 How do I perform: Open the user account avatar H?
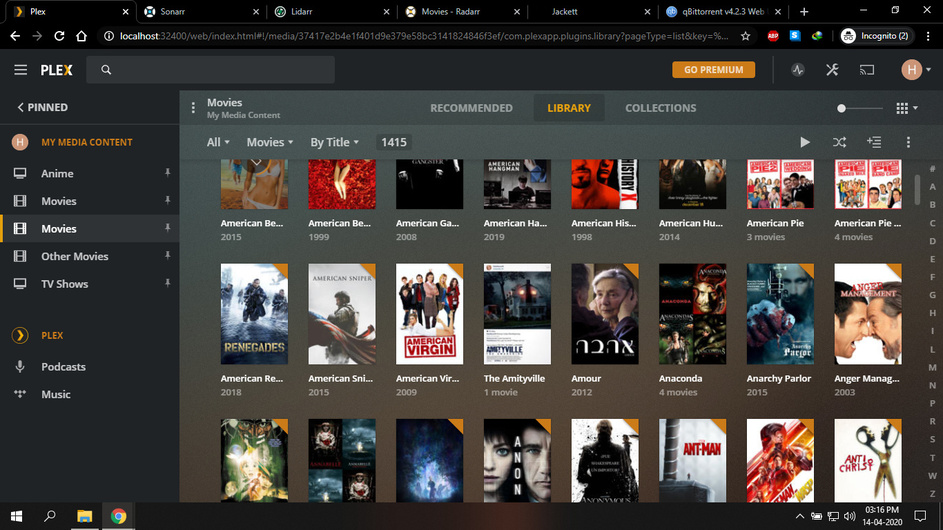tap(911, 70)
